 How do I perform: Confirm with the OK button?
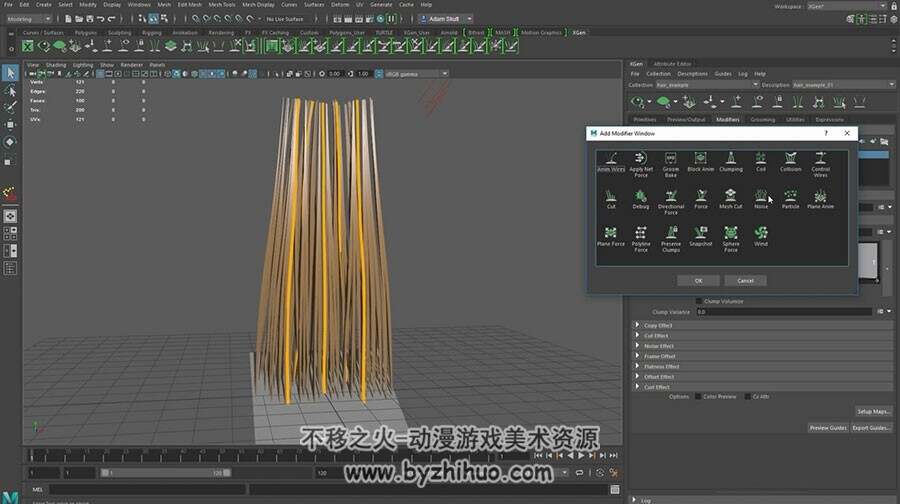[698, 281]
